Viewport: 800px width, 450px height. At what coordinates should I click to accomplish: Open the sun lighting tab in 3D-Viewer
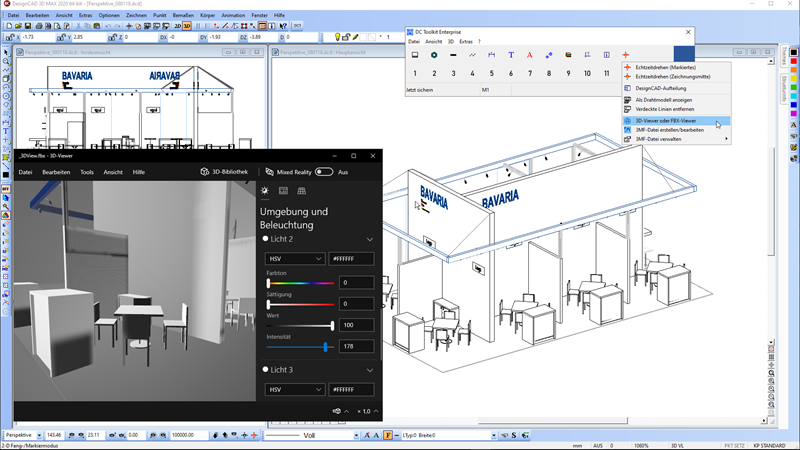[265, 191]
